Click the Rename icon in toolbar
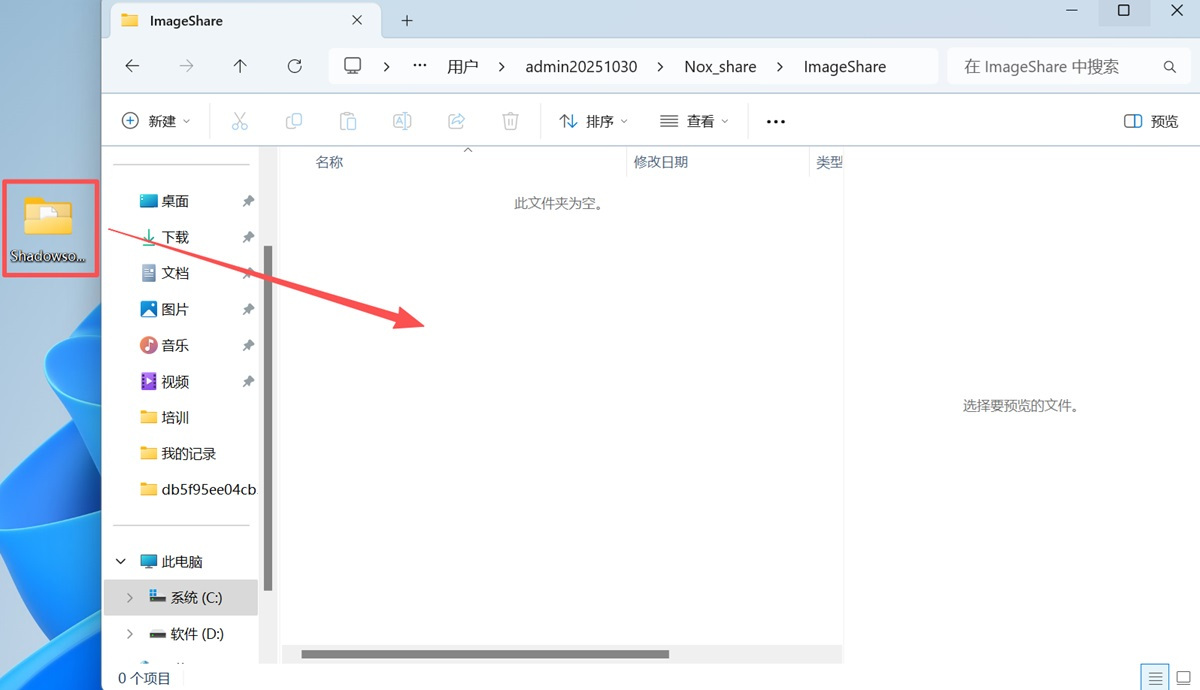This screenshot has height=690, width=1200. pos(402,121)
